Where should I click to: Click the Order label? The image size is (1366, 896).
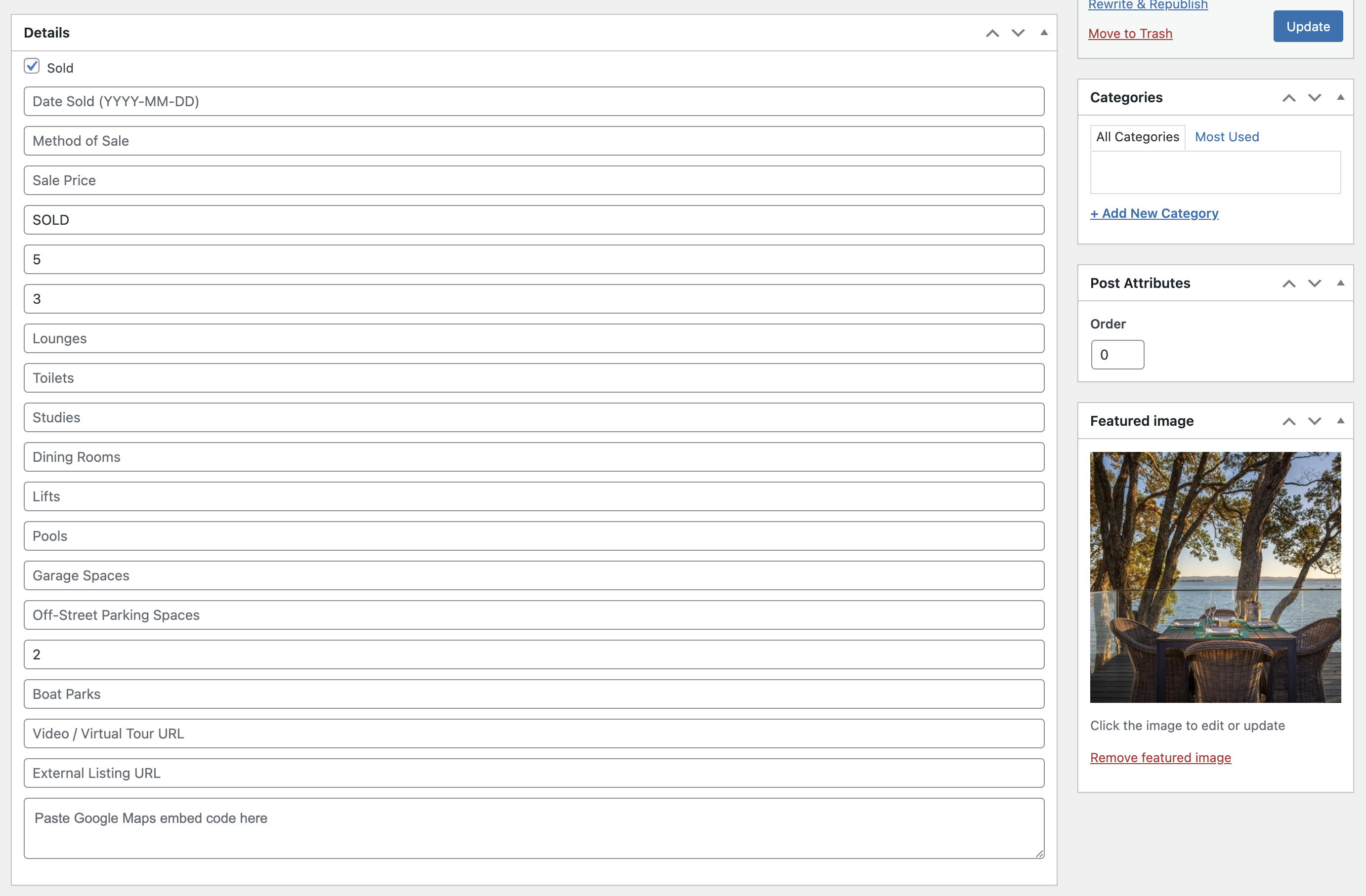1108,325
